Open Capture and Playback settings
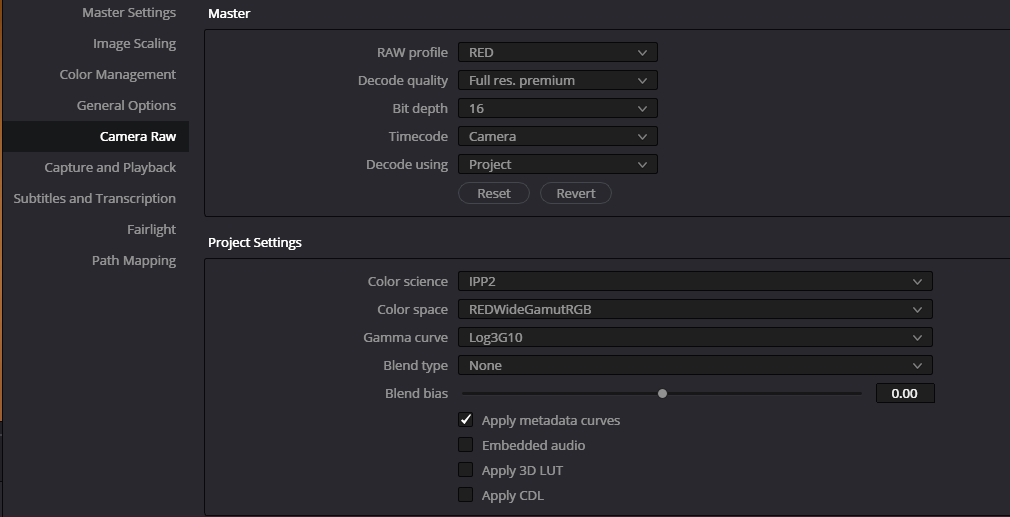 (x=110, y=167)
